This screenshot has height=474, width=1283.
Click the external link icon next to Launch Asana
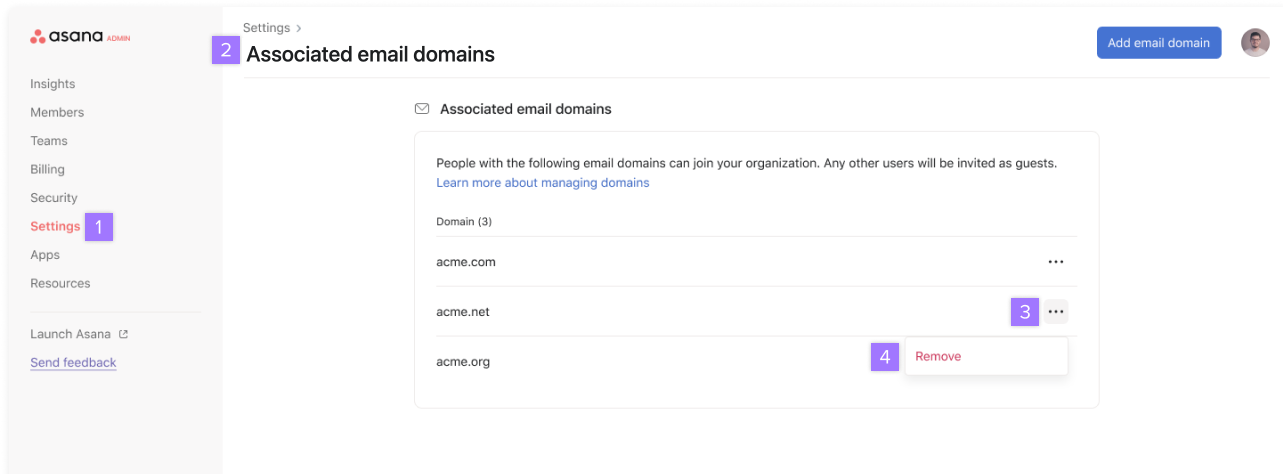123,334
